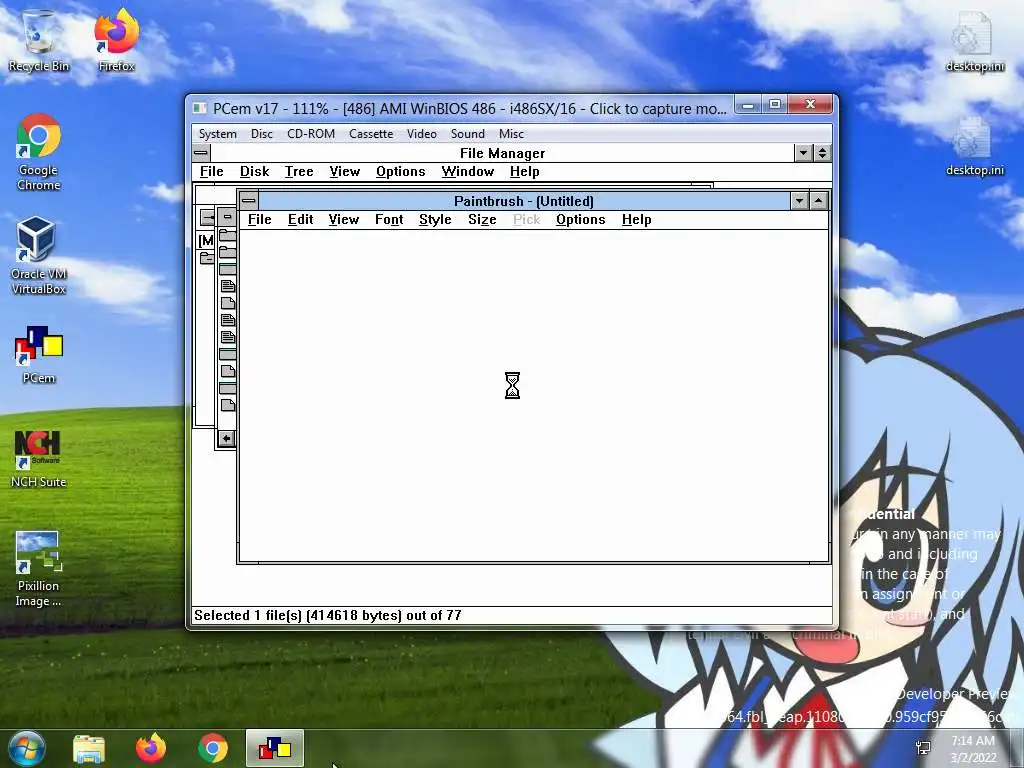Open the Tree menu in File Manager

coord(298,171)
